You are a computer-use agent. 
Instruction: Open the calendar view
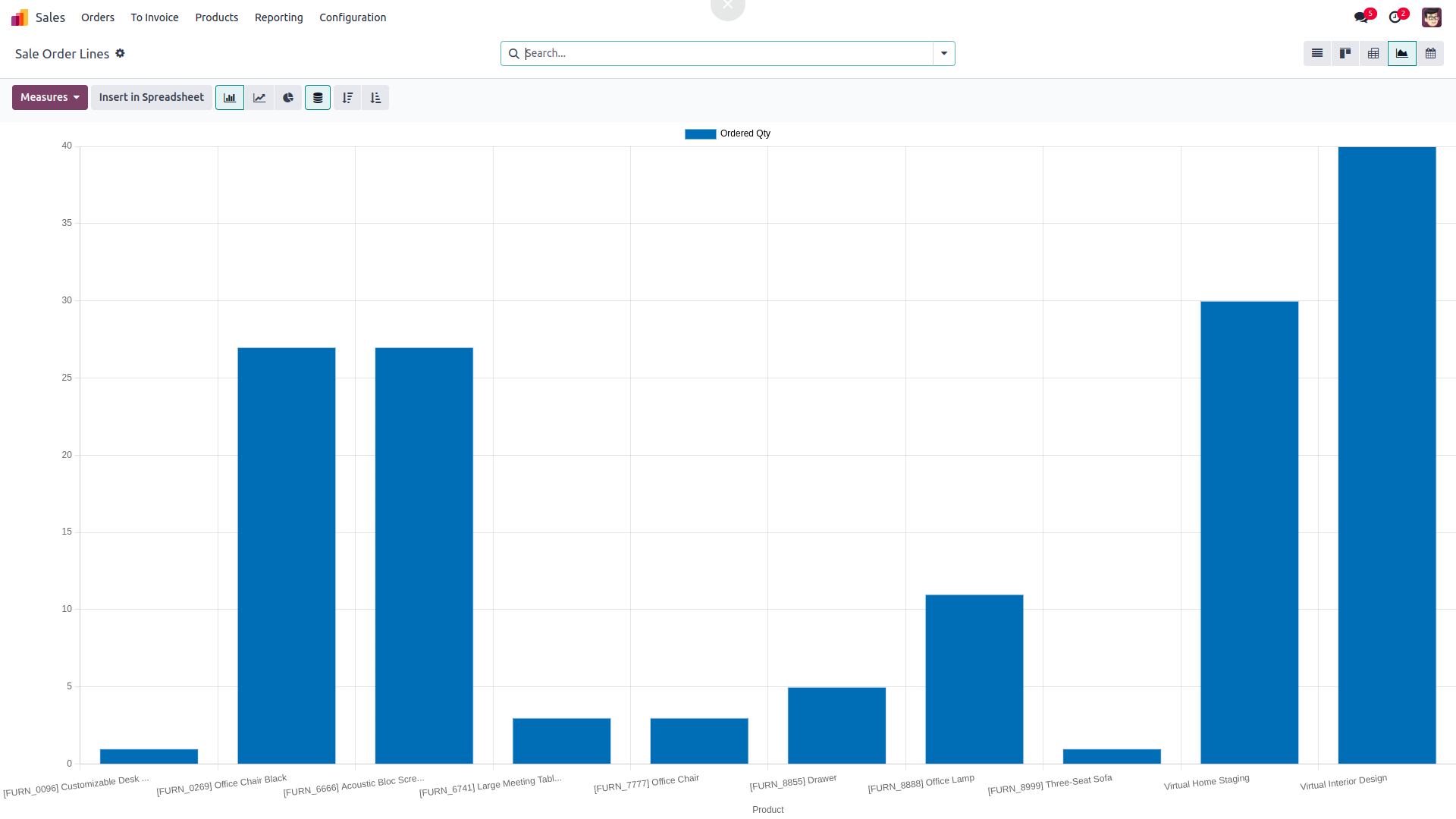click(x=1430, y=54)
